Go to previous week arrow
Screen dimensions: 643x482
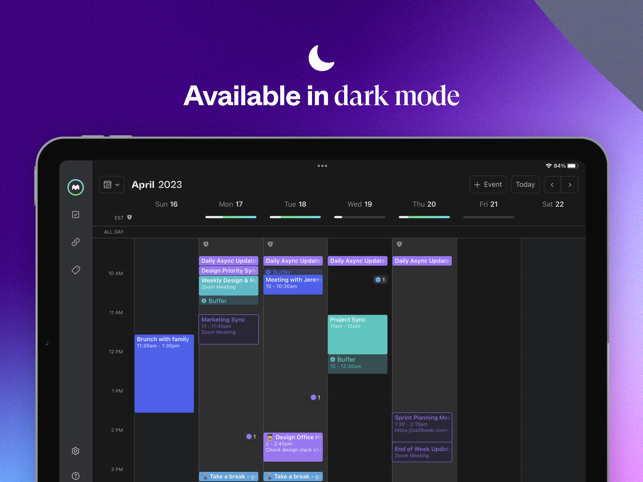pyautogui.click(x=552, y=185)
